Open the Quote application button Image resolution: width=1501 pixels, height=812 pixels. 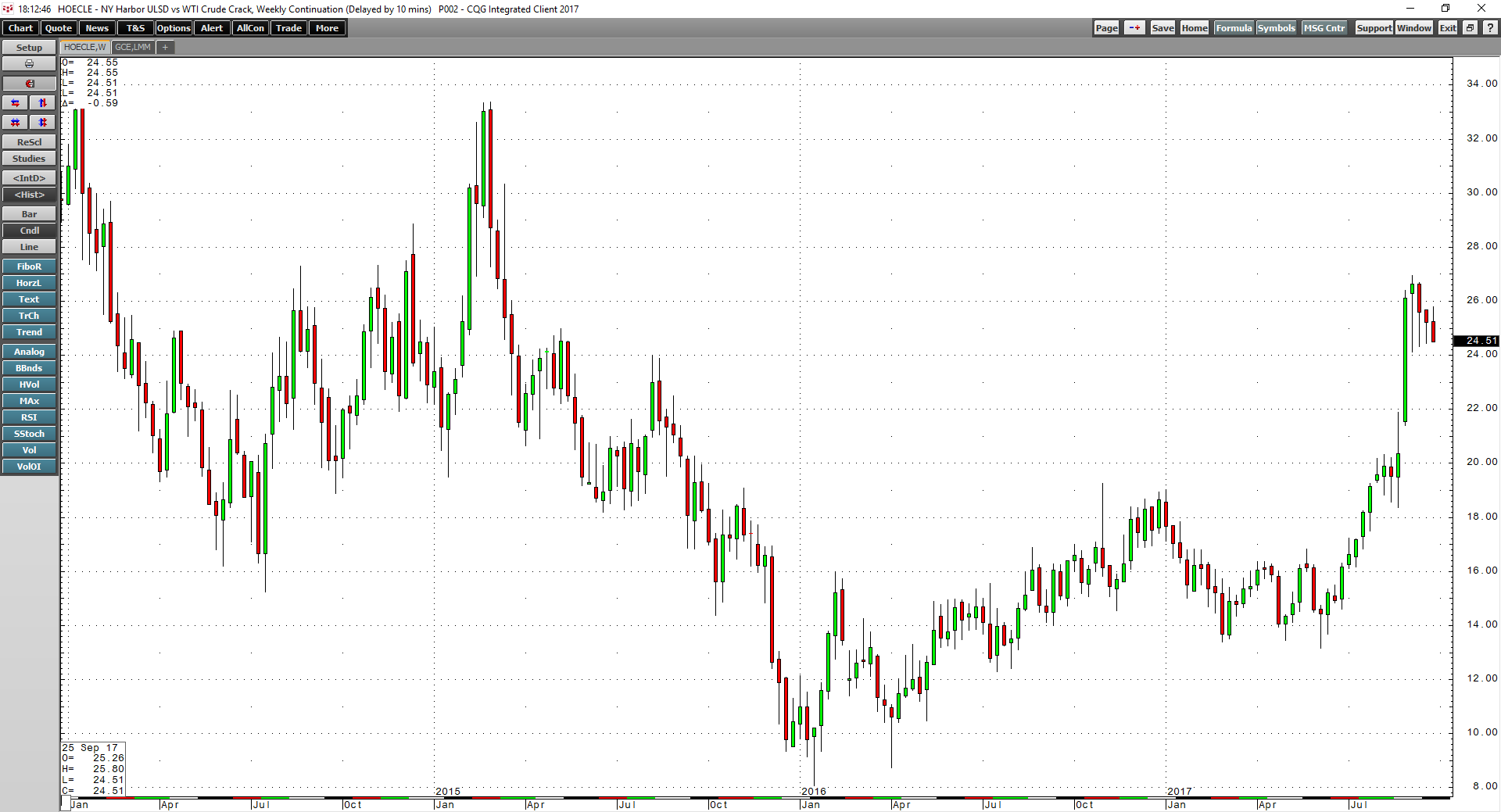point(59,28)
